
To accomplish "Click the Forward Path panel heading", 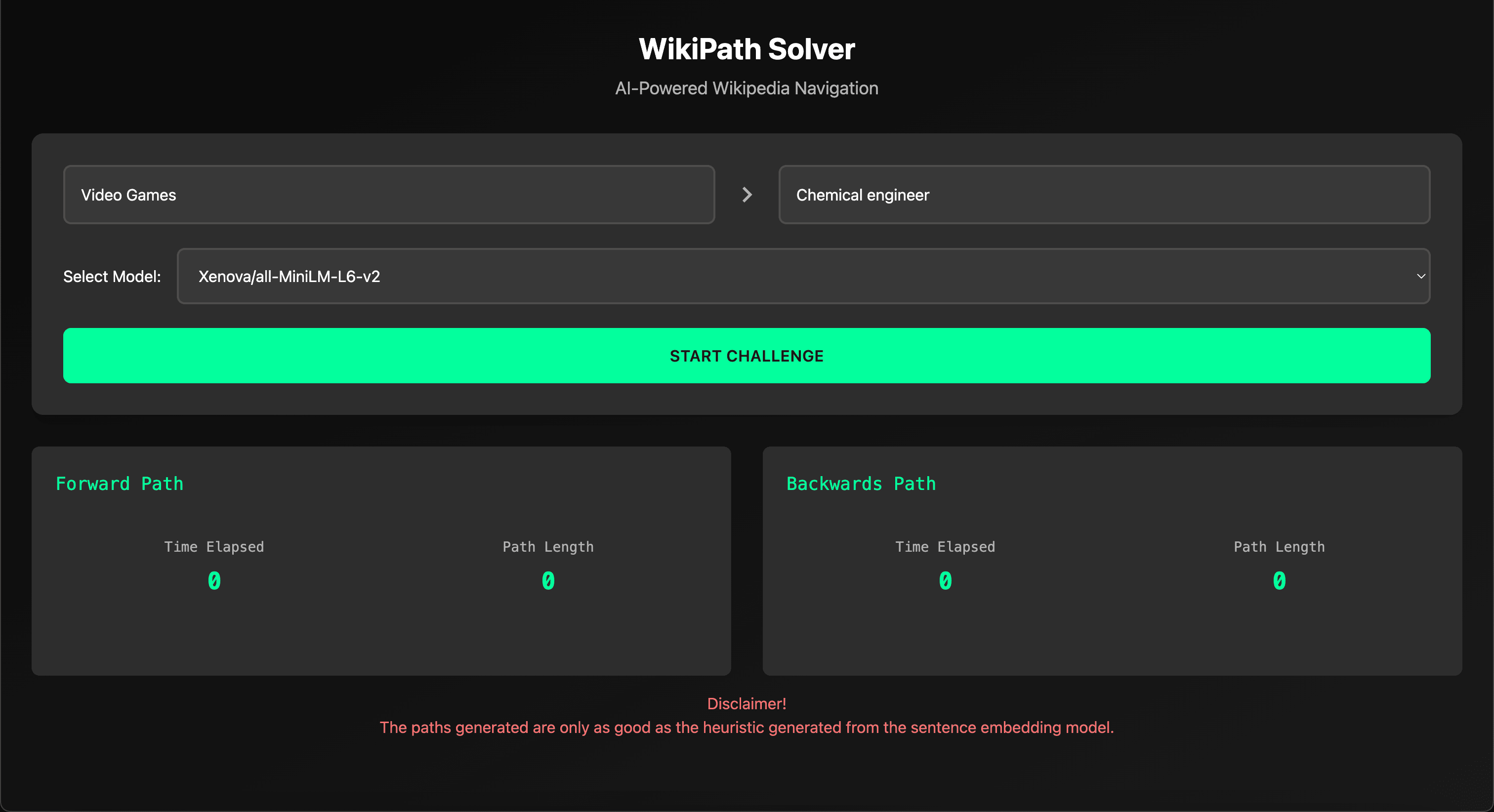I will point(120,483).
